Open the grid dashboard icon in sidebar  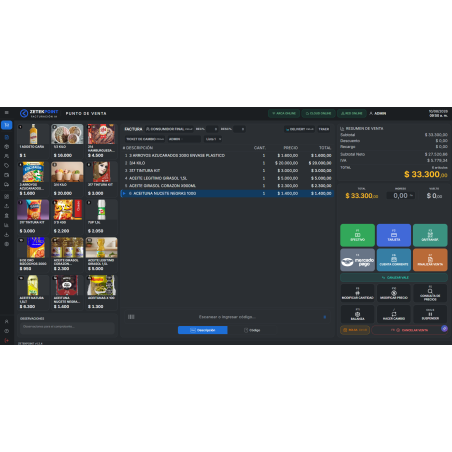point(6,197)
